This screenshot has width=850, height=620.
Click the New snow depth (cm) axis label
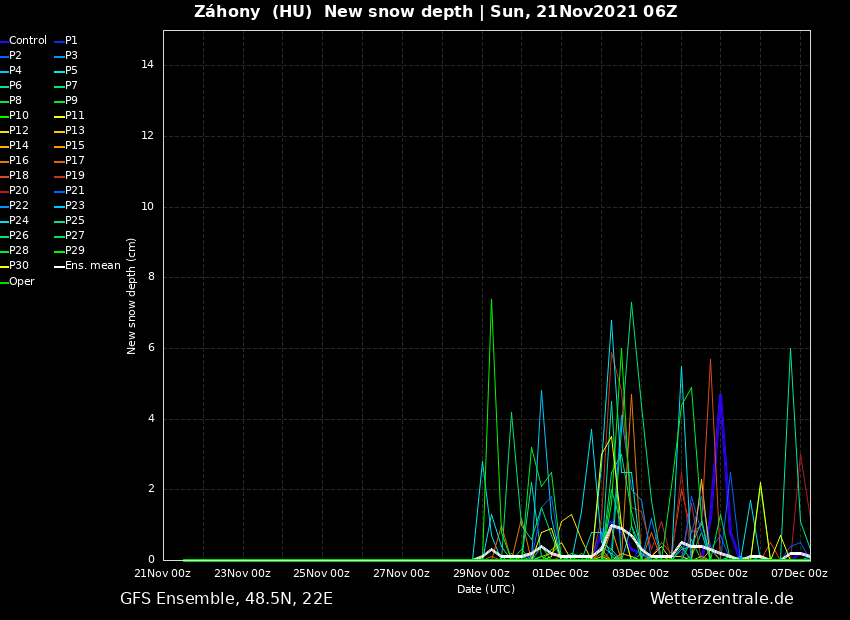point(132,296)
